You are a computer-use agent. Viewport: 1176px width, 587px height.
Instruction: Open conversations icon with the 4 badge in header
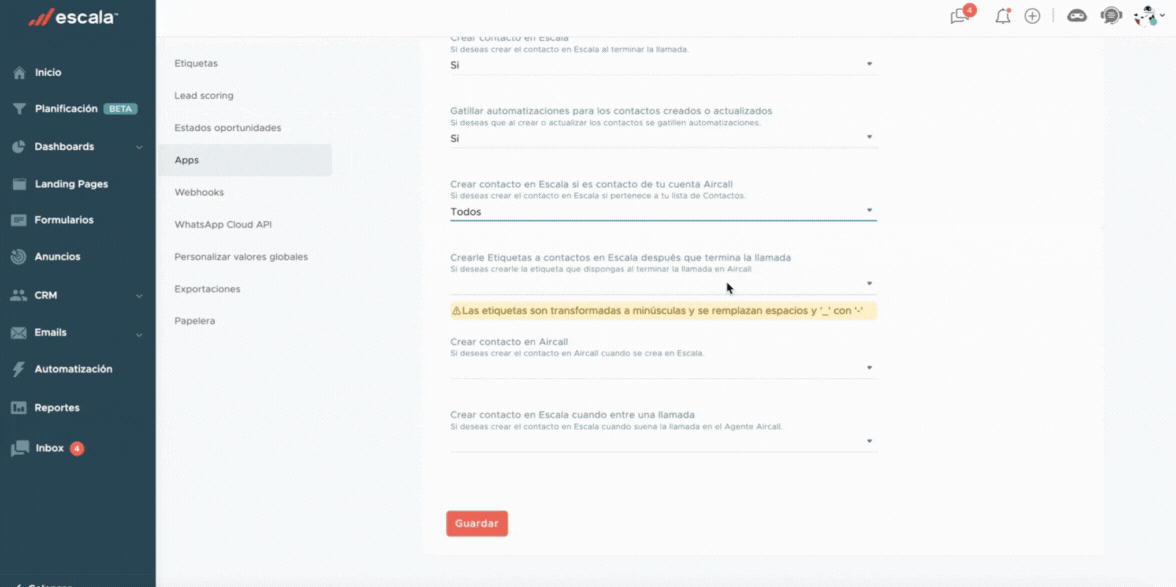(962, 15)
